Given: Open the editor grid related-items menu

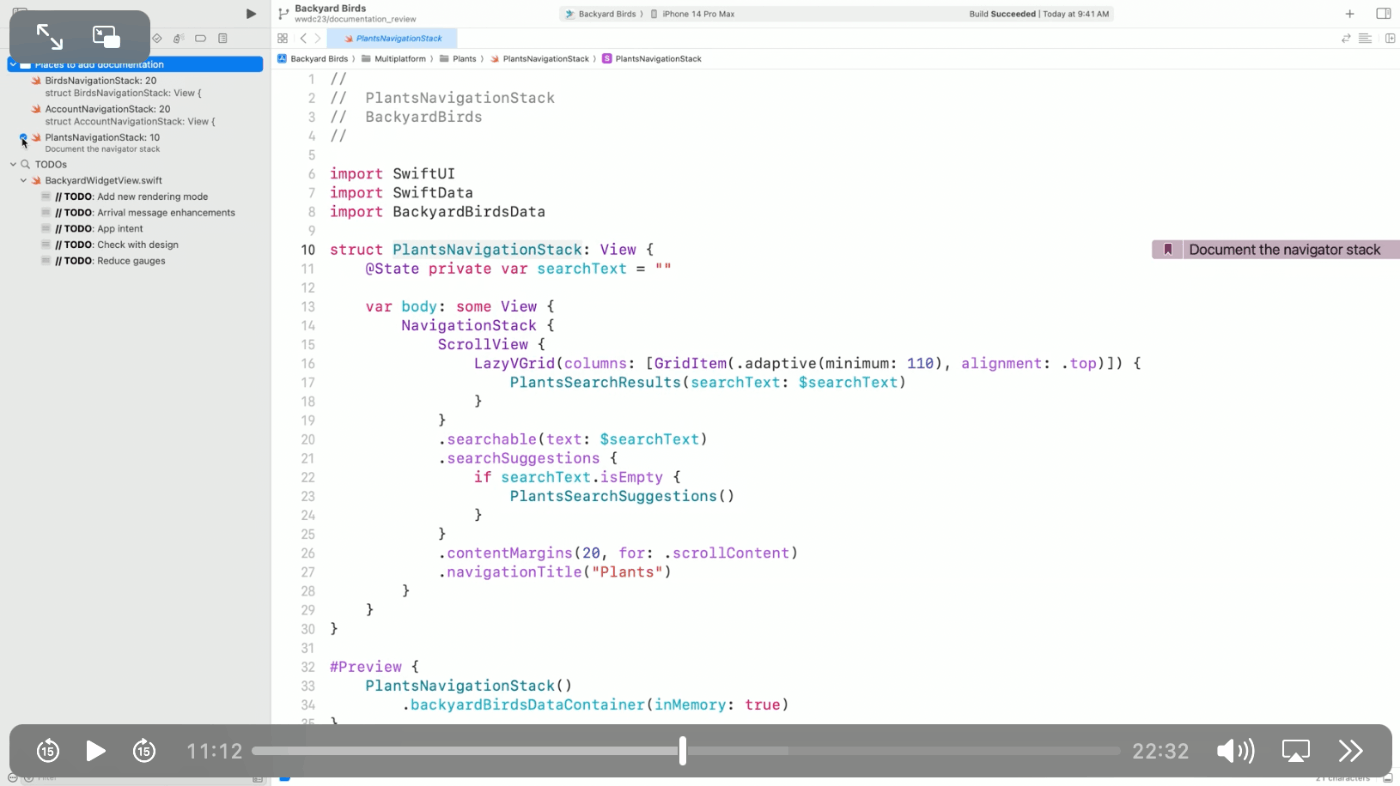Looking at the screenshot, I should (283, 38).
